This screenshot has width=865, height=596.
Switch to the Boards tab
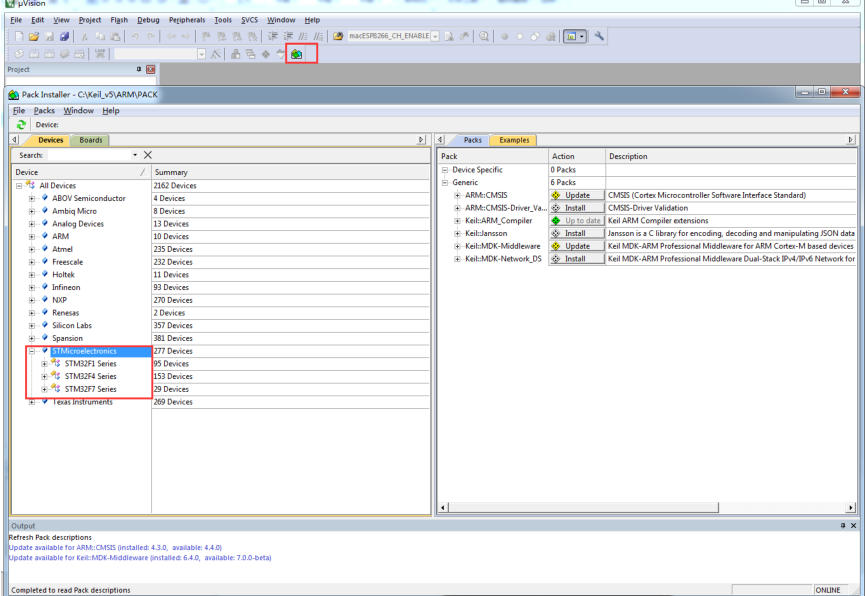[x=91, y=140]
